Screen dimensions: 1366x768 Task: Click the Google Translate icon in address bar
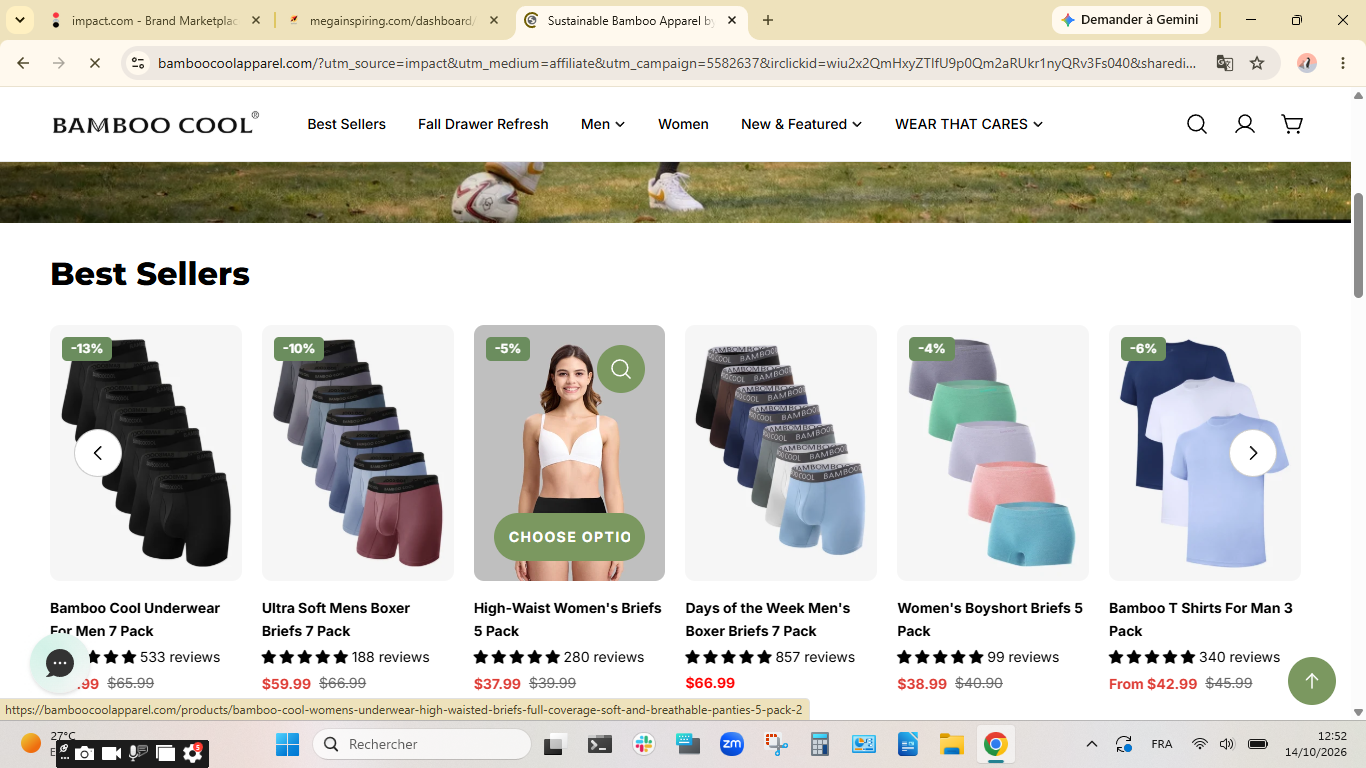coord(1224,63)
